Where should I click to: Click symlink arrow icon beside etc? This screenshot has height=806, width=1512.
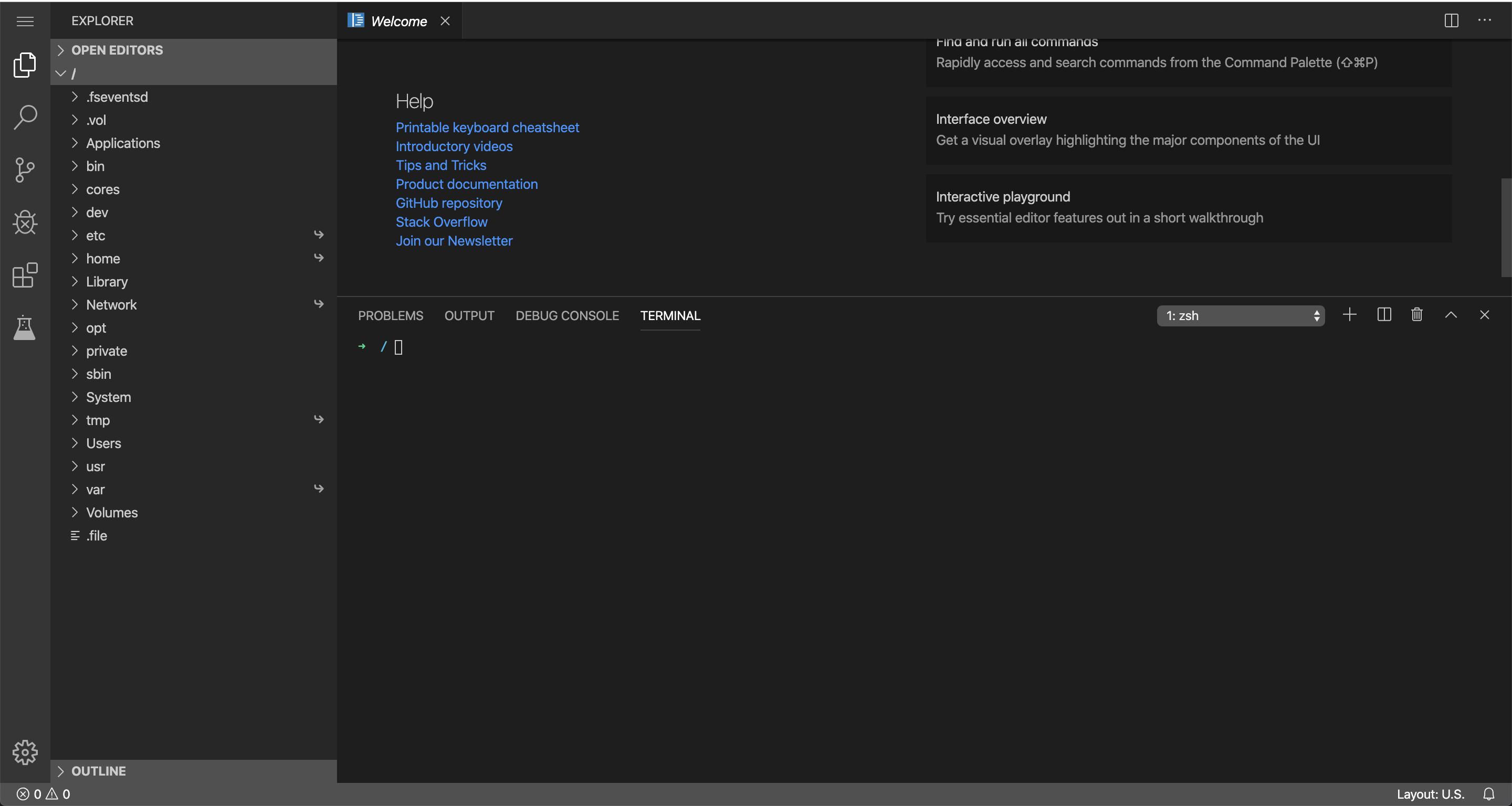[x=319, y=235]
